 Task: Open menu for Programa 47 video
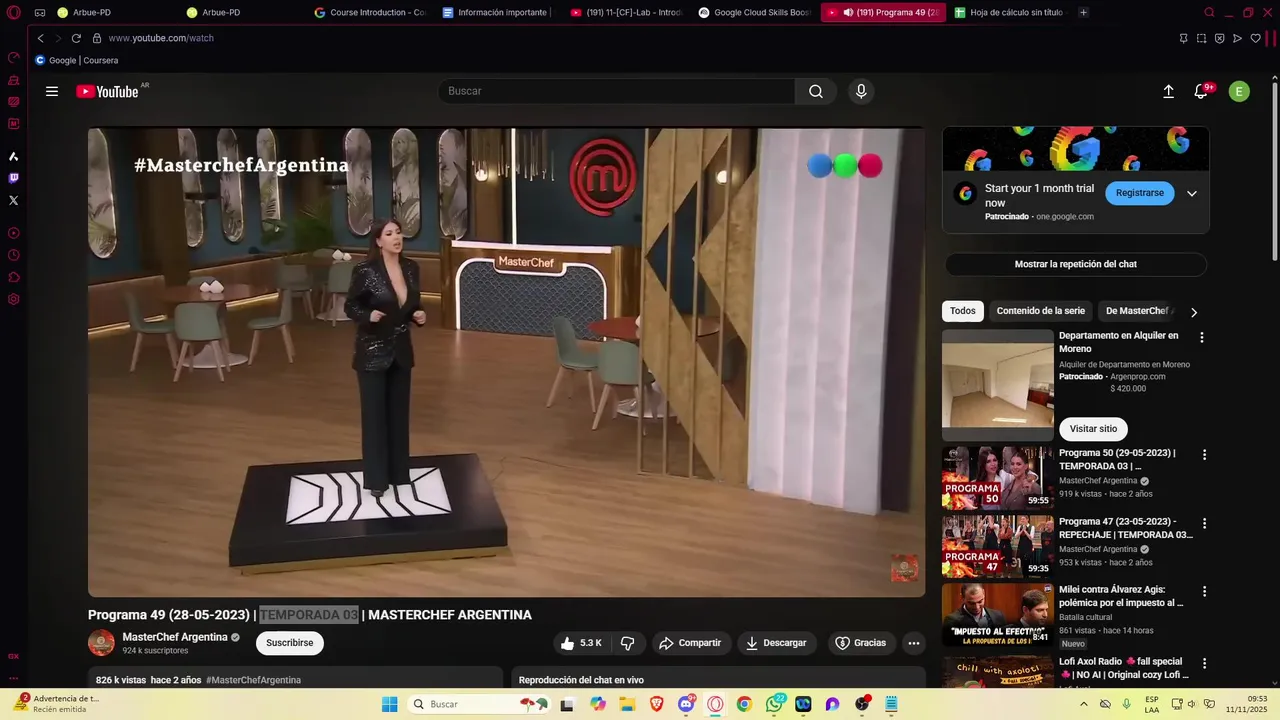pos(1204,524)
